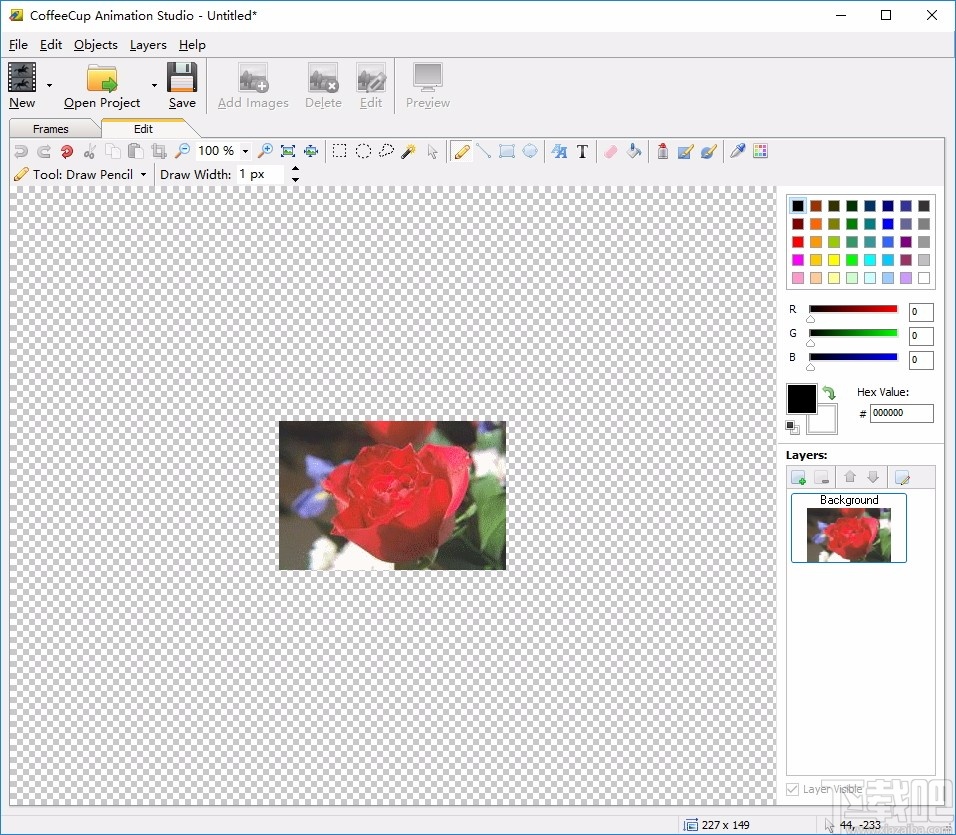956x835 pixels.
Task: Select the Eraser tool
Action: coord(610,151)
